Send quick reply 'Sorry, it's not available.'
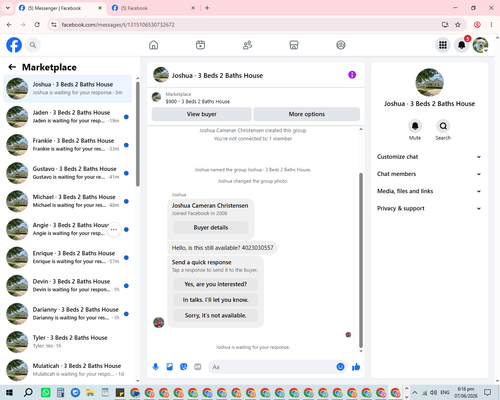500x400 pixels. click(x=216, y=315)
